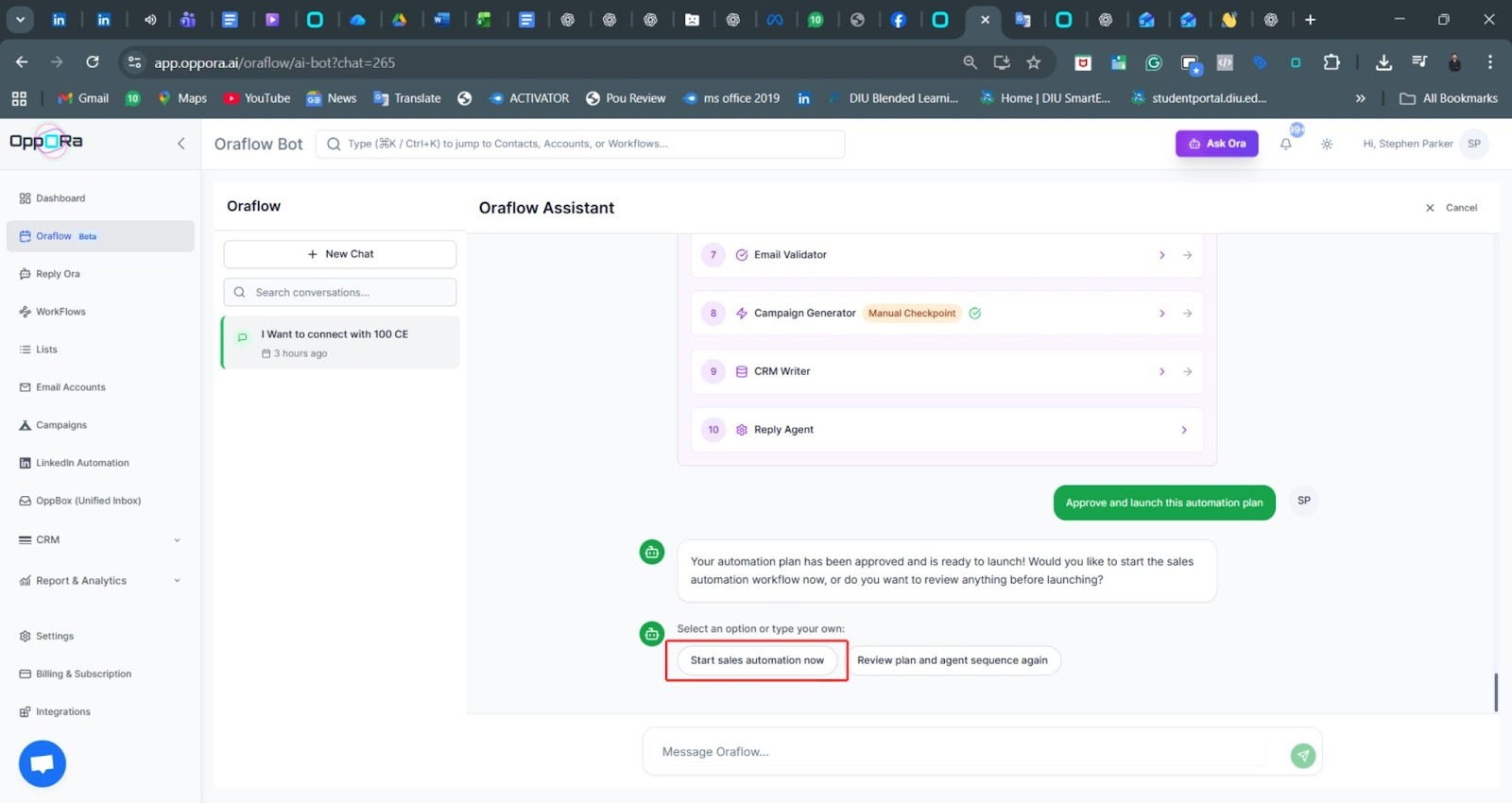This screenshot has height=803, width=1512.
Task: Click the notification bell icon
Action: click(x=1285, y=145)
